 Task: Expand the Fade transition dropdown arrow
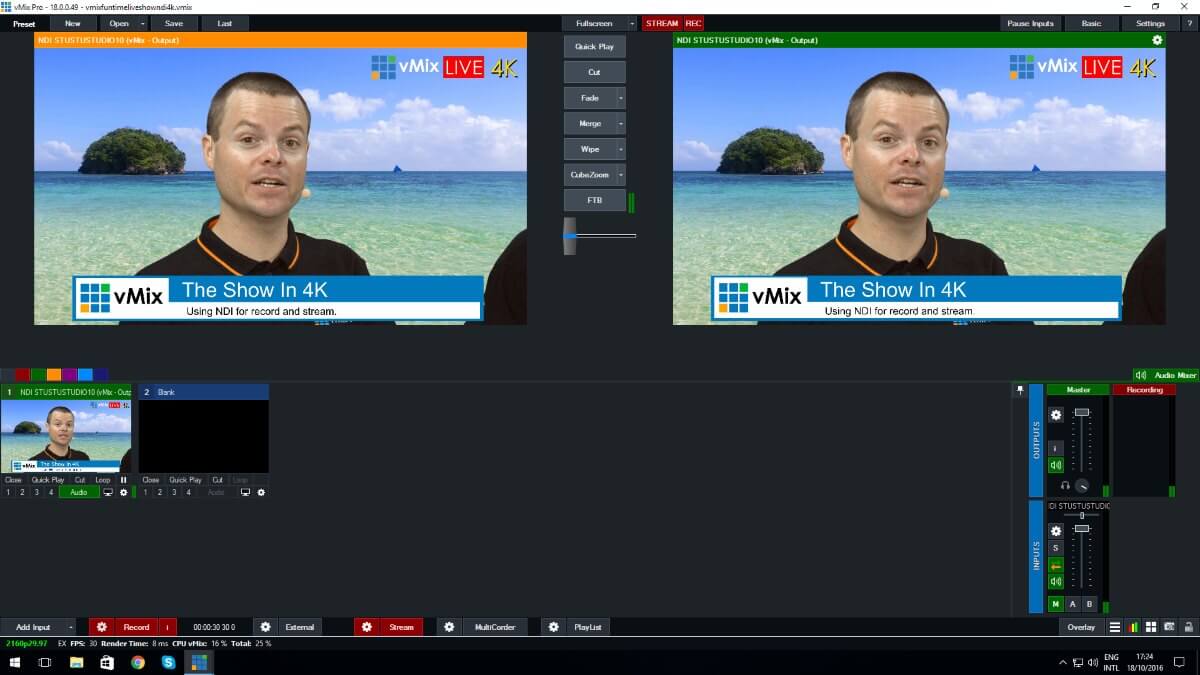pos(621,98)
